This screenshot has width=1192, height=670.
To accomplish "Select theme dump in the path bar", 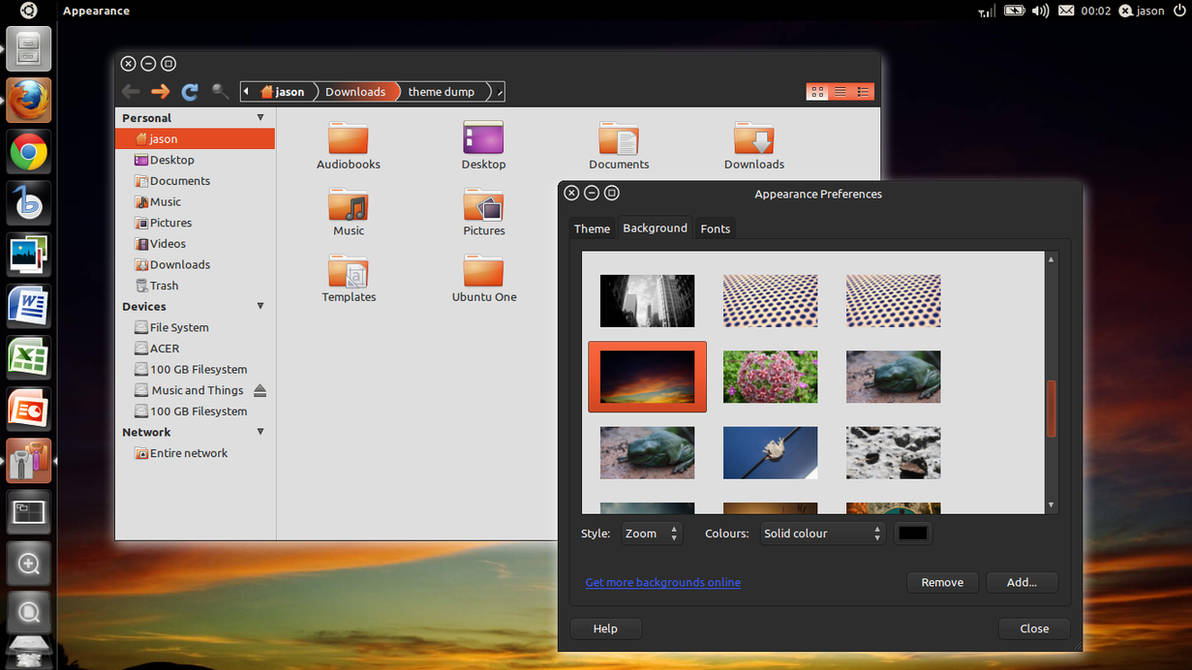I will pos(441,92).
